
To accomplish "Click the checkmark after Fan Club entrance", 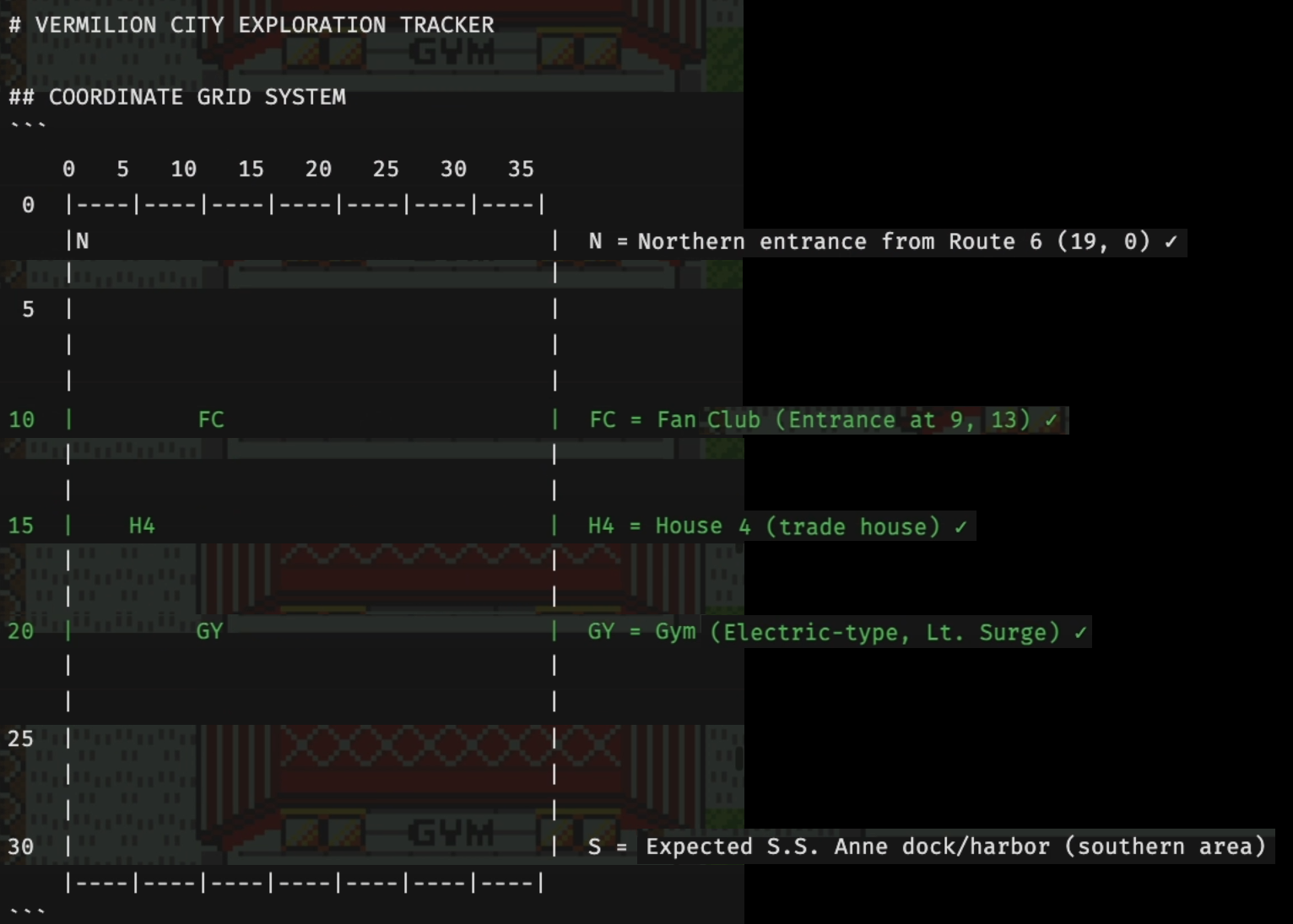I will point(1051,419).
